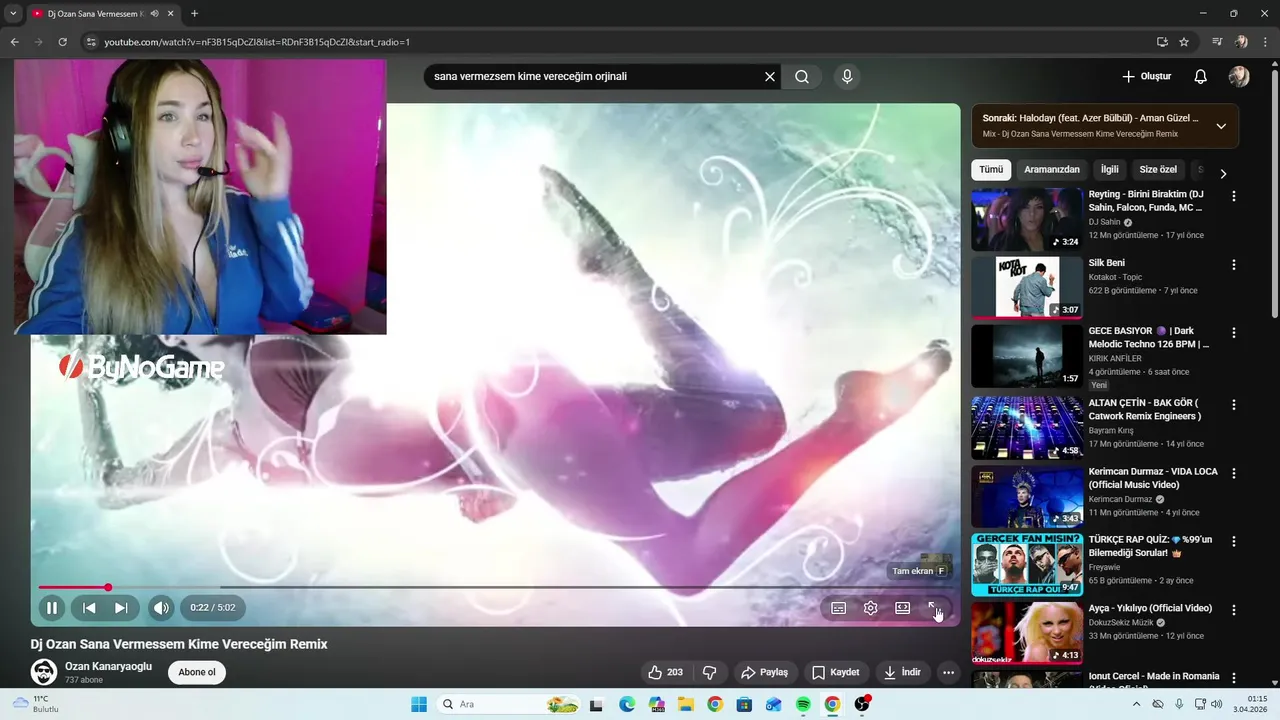Select the İlgili filter chip

coord(1110,170)
